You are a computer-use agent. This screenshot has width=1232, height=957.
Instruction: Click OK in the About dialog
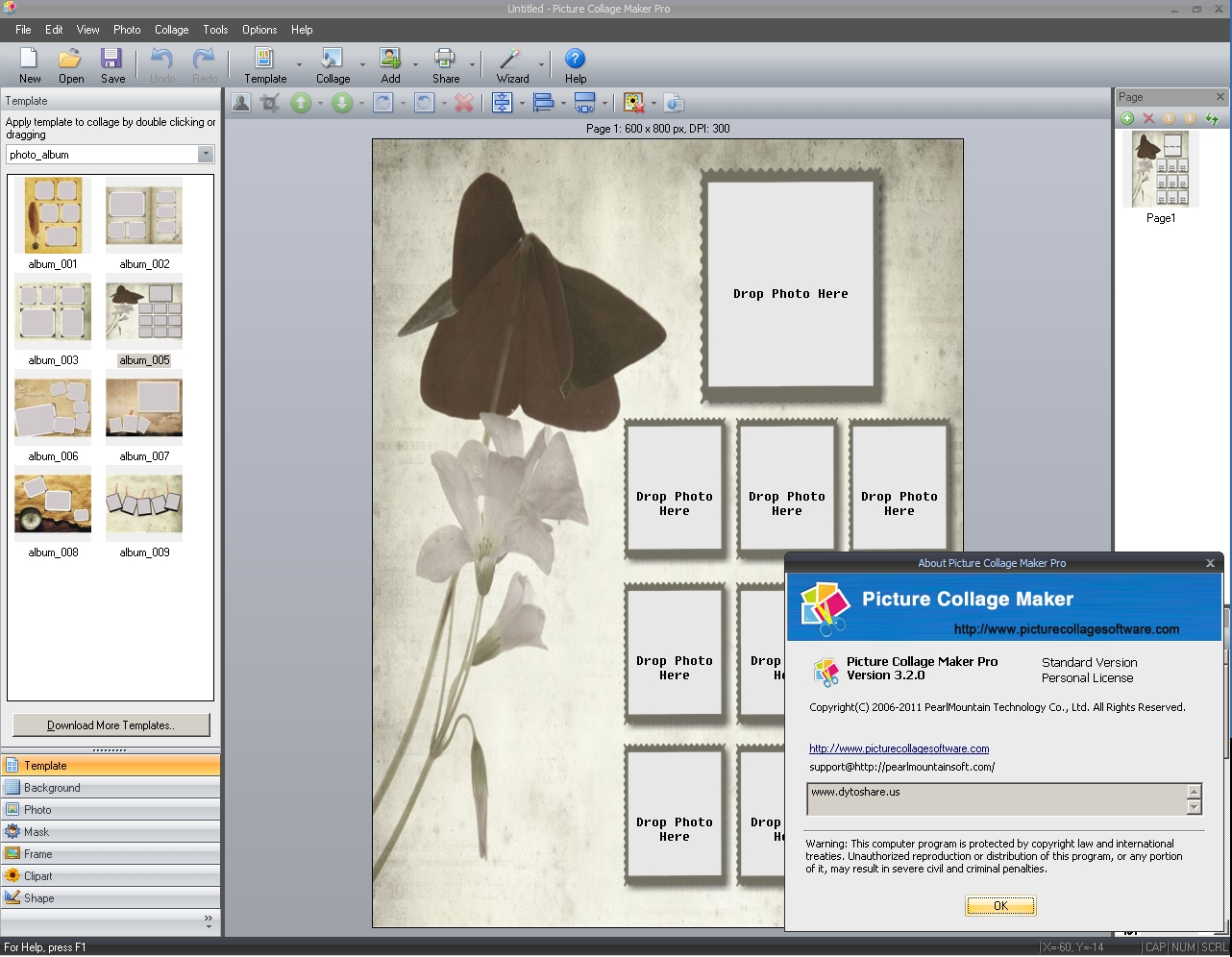point(999,905)
